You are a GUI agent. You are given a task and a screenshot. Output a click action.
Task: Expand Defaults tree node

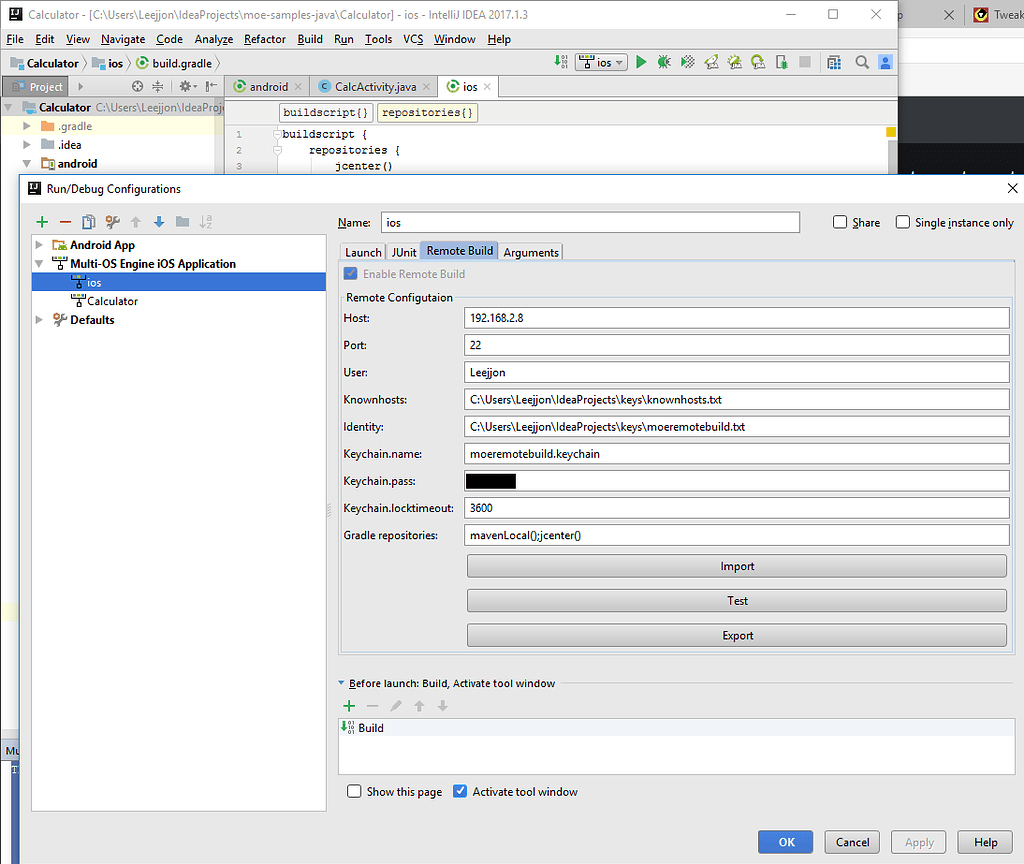tap(39, 320)
